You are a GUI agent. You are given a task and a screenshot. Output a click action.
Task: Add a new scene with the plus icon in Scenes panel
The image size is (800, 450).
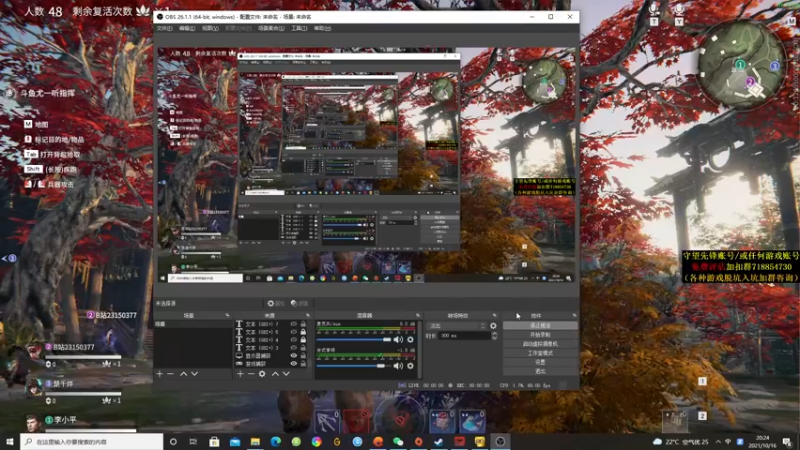point(160,374)
